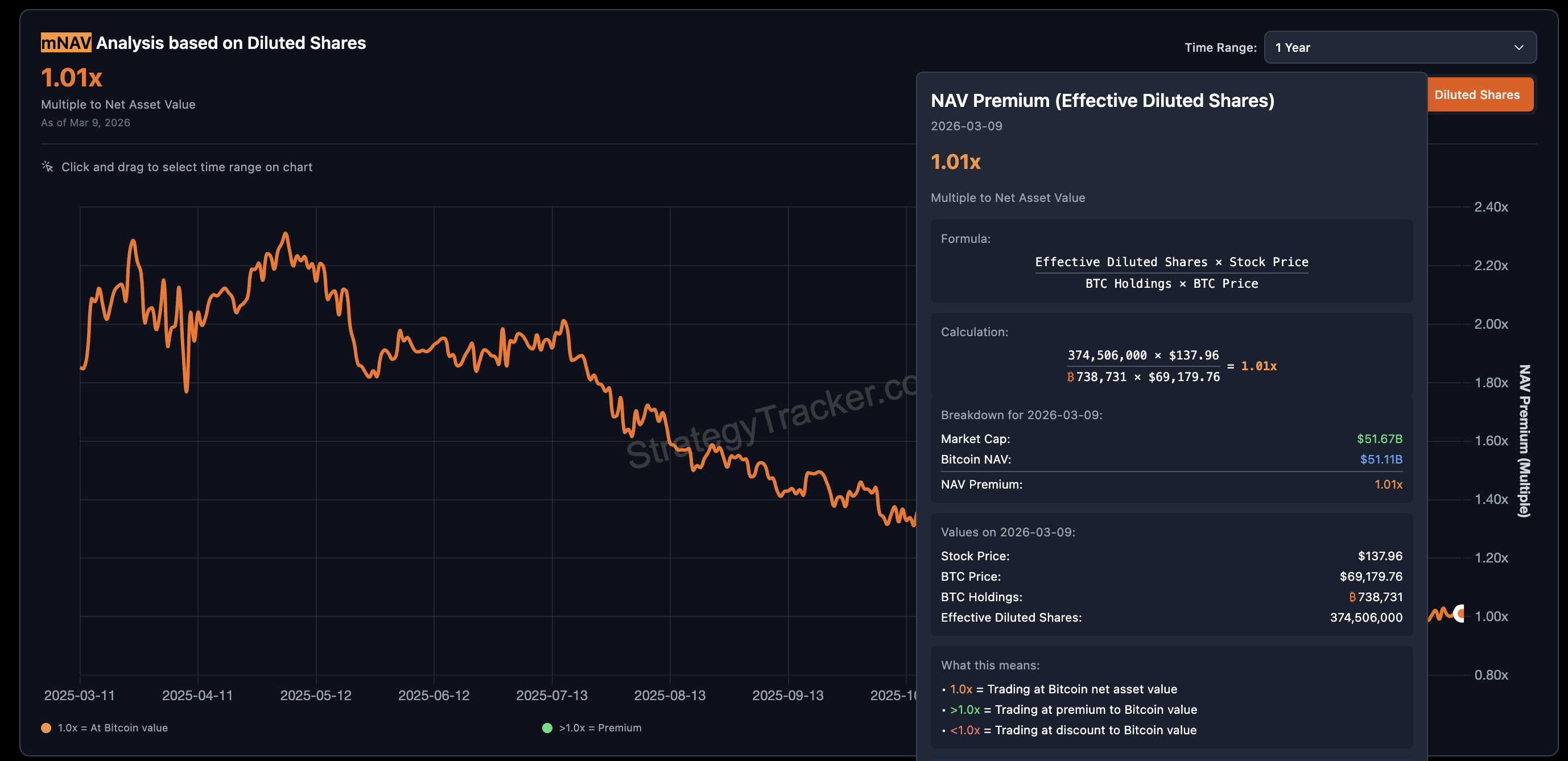The image size is (1568, 761).
Task: Click the 1.01x value in the popup
Action: click(x=956, y=162)
